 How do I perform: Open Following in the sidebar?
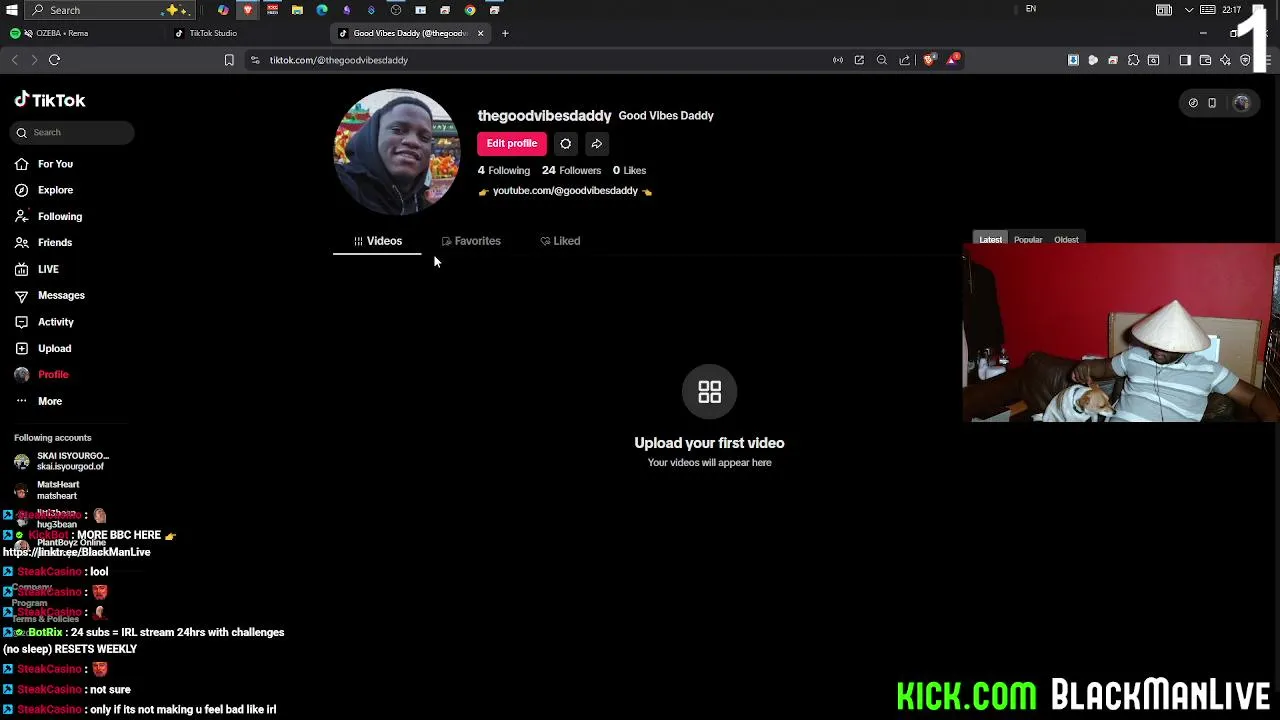(48, 216)
